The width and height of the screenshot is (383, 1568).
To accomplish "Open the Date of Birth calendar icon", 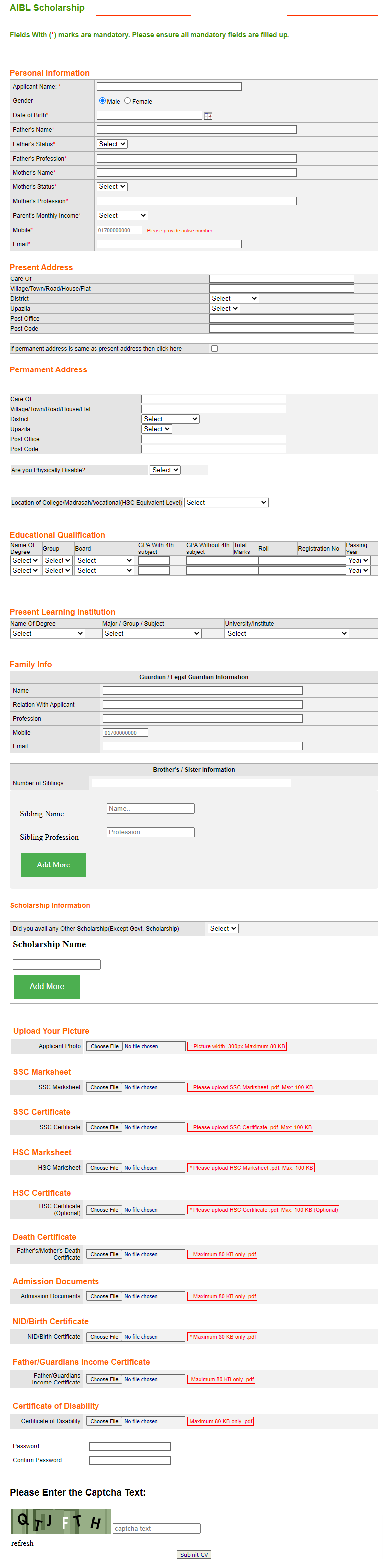I will [x=208, y=116].
